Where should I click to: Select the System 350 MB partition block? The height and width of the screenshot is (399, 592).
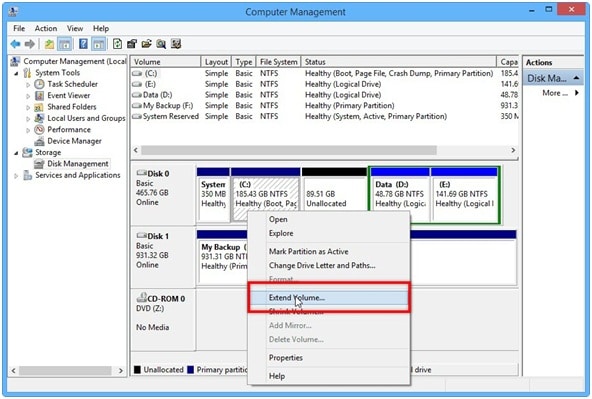(x=213, y=194)
